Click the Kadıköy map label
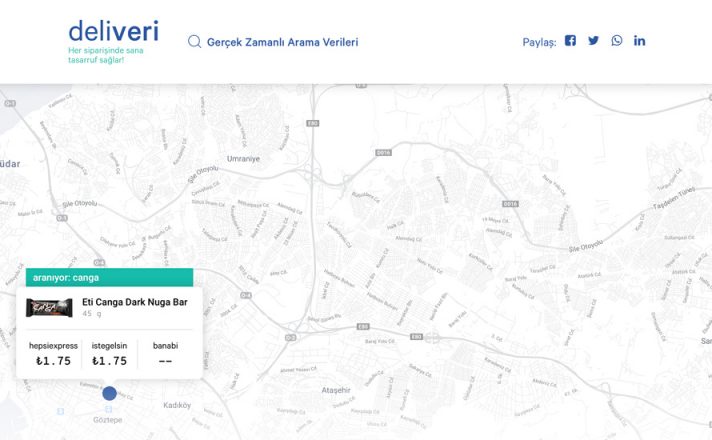This screenshot has height=440, width=712. tap(177, 405)
